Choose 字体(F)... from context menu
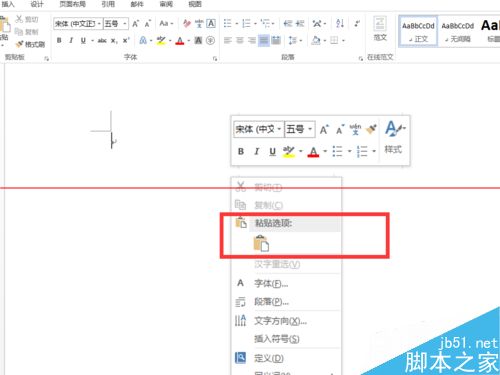This screenshot has height=375, width=500. [x=286, y=283]
